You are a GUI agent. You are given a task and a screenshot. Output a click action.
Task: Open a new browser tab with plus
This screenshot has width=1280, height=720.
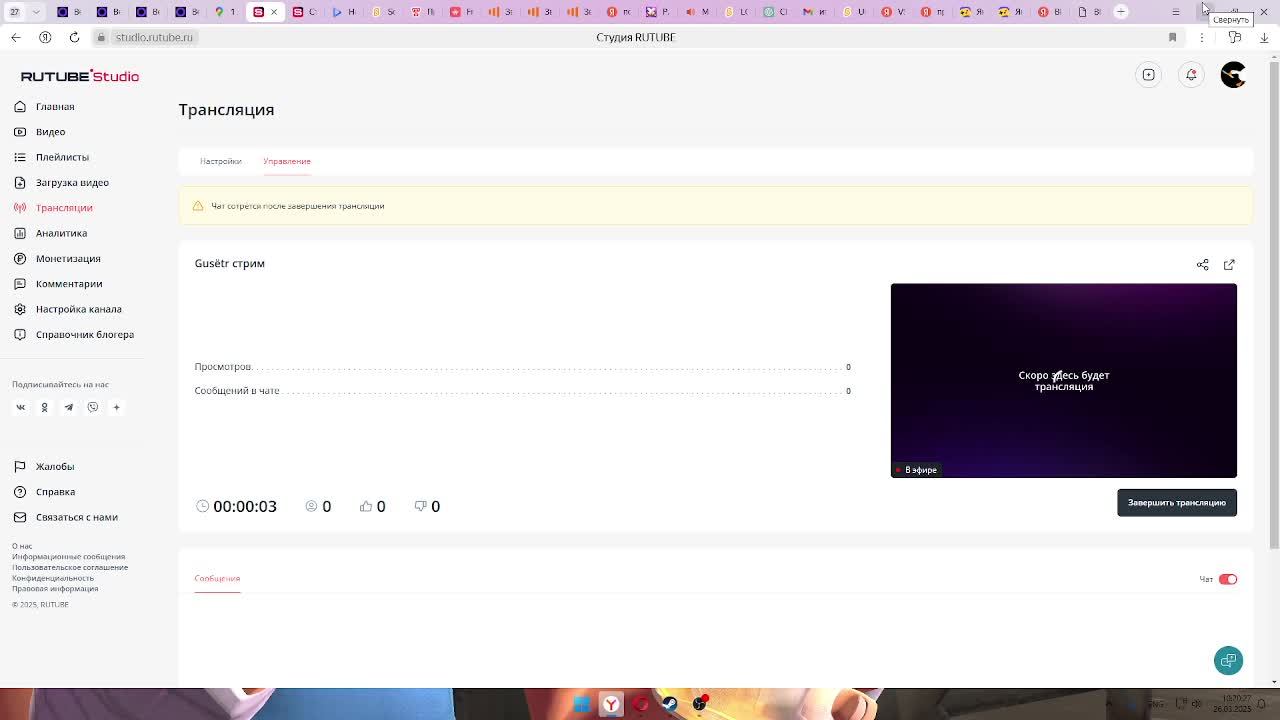coord(1121,11)
